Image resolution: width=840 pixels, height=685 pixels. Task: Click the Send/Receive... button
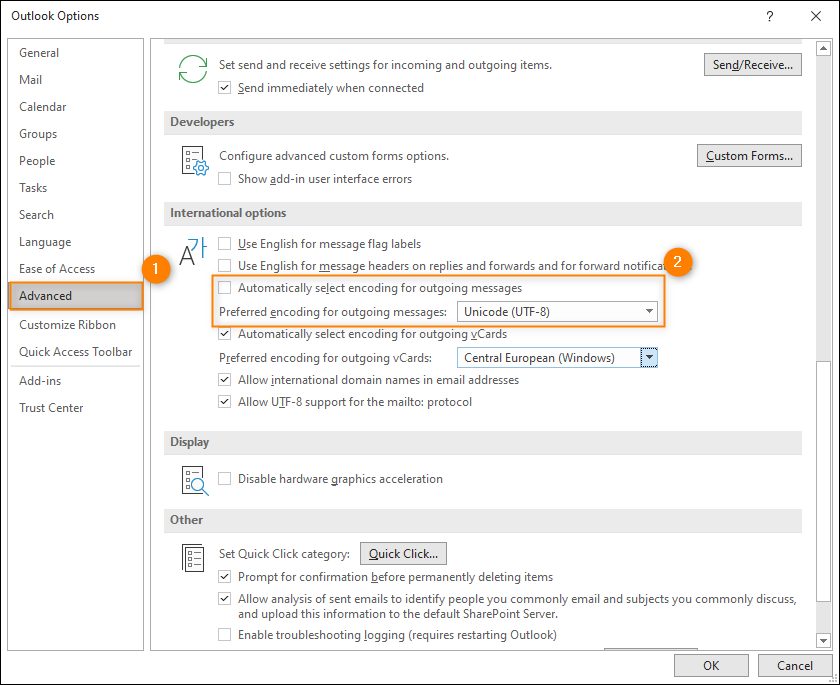753,65
